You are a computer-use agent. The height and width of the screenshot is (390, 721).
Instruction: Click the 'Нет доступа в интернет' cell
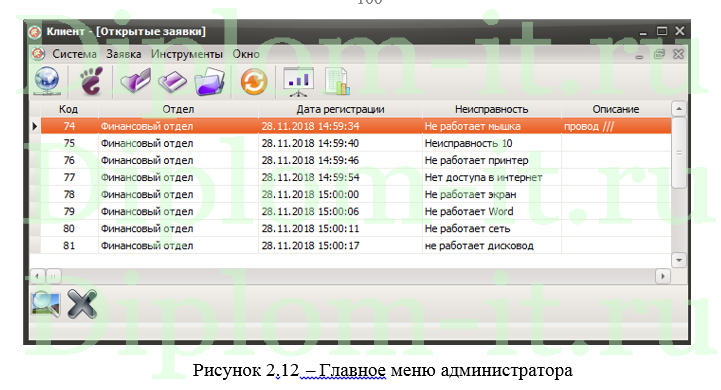492,177
